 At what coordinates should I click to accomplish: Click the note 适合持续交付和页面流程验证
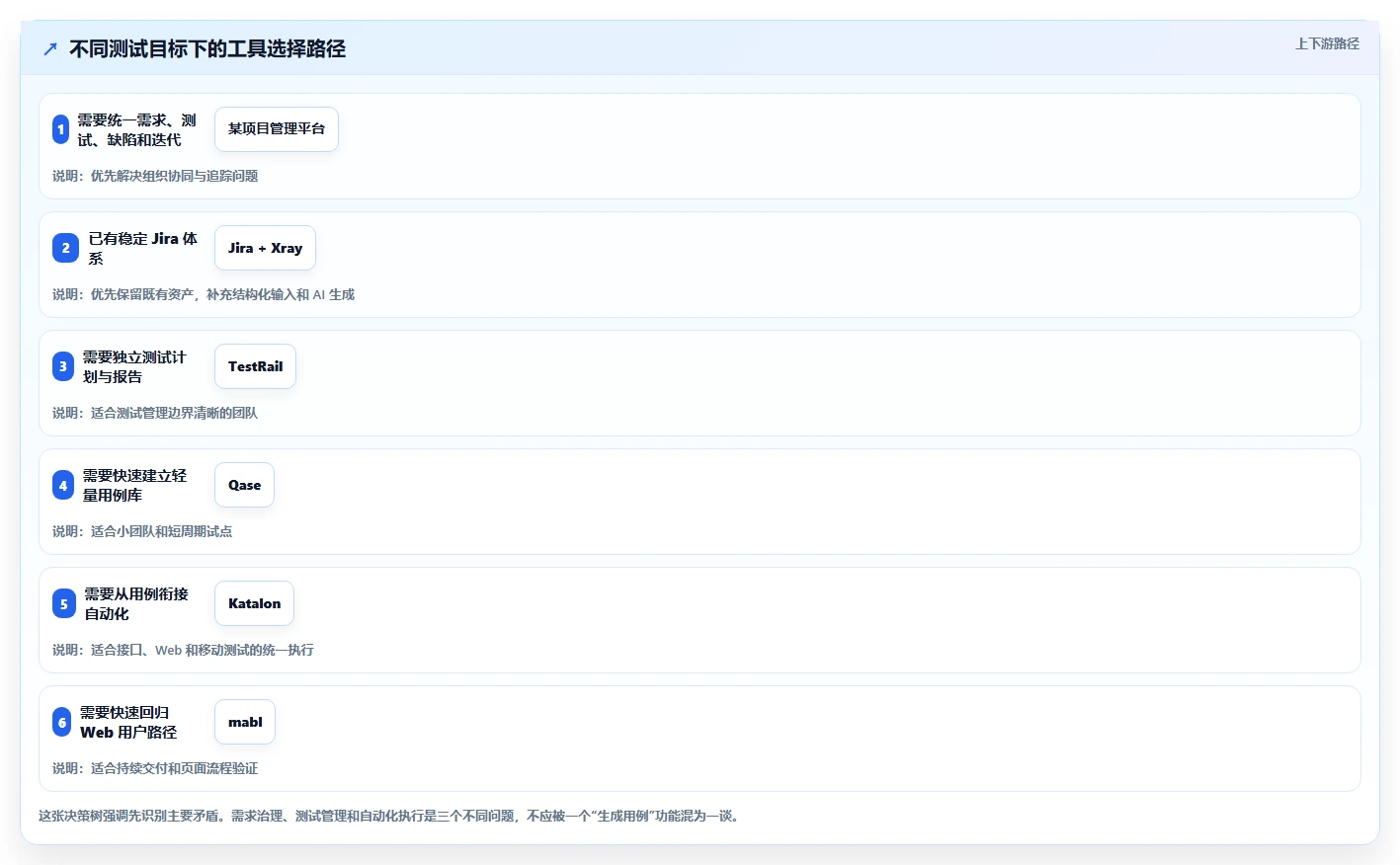coord(174,768)
